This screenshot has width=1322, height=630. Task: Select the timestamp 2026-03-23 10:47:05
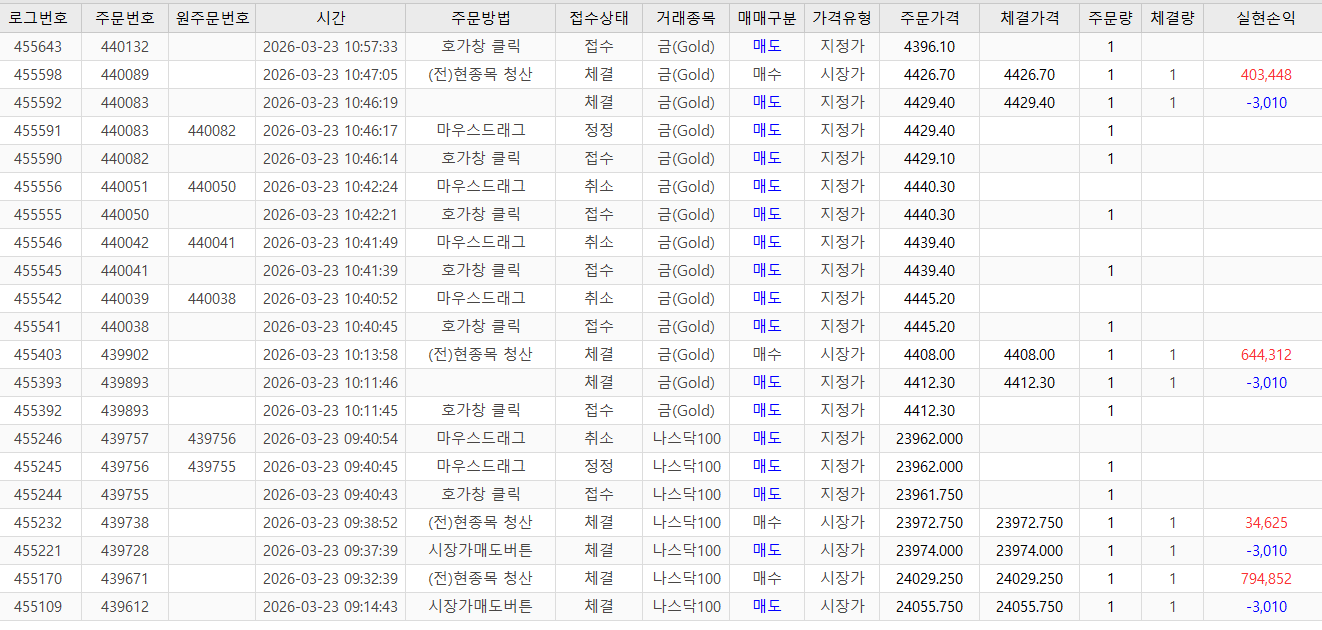pos(330,75)
